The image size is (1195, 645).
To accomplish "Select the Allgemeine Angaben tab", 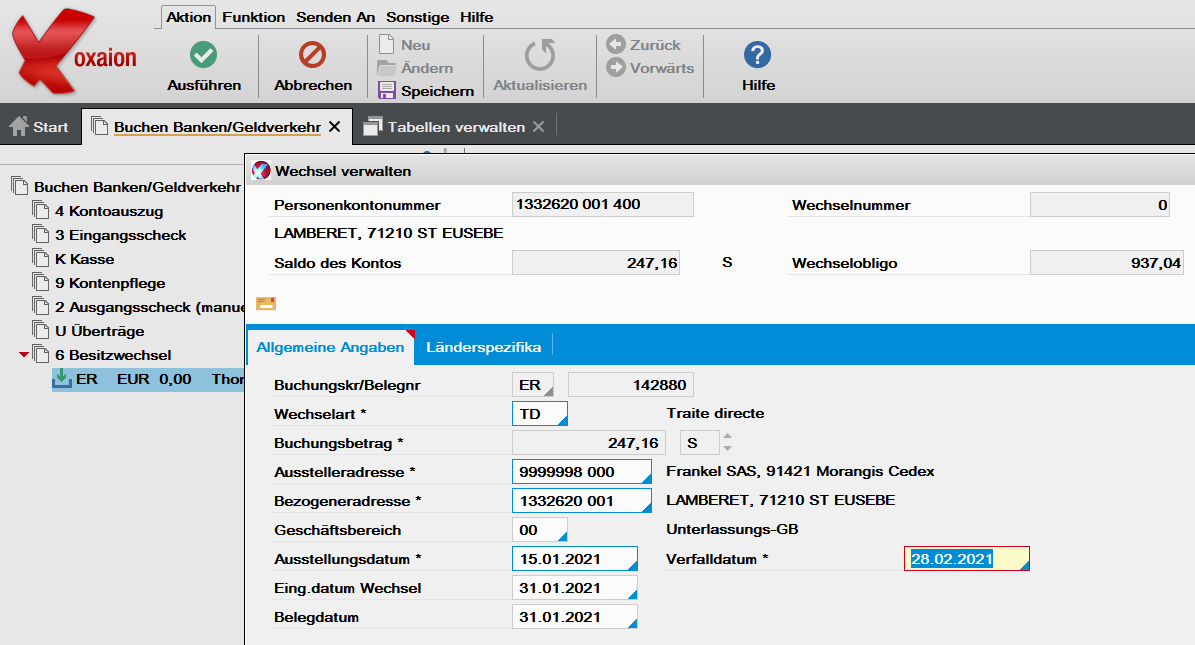I will click(330, 347).
